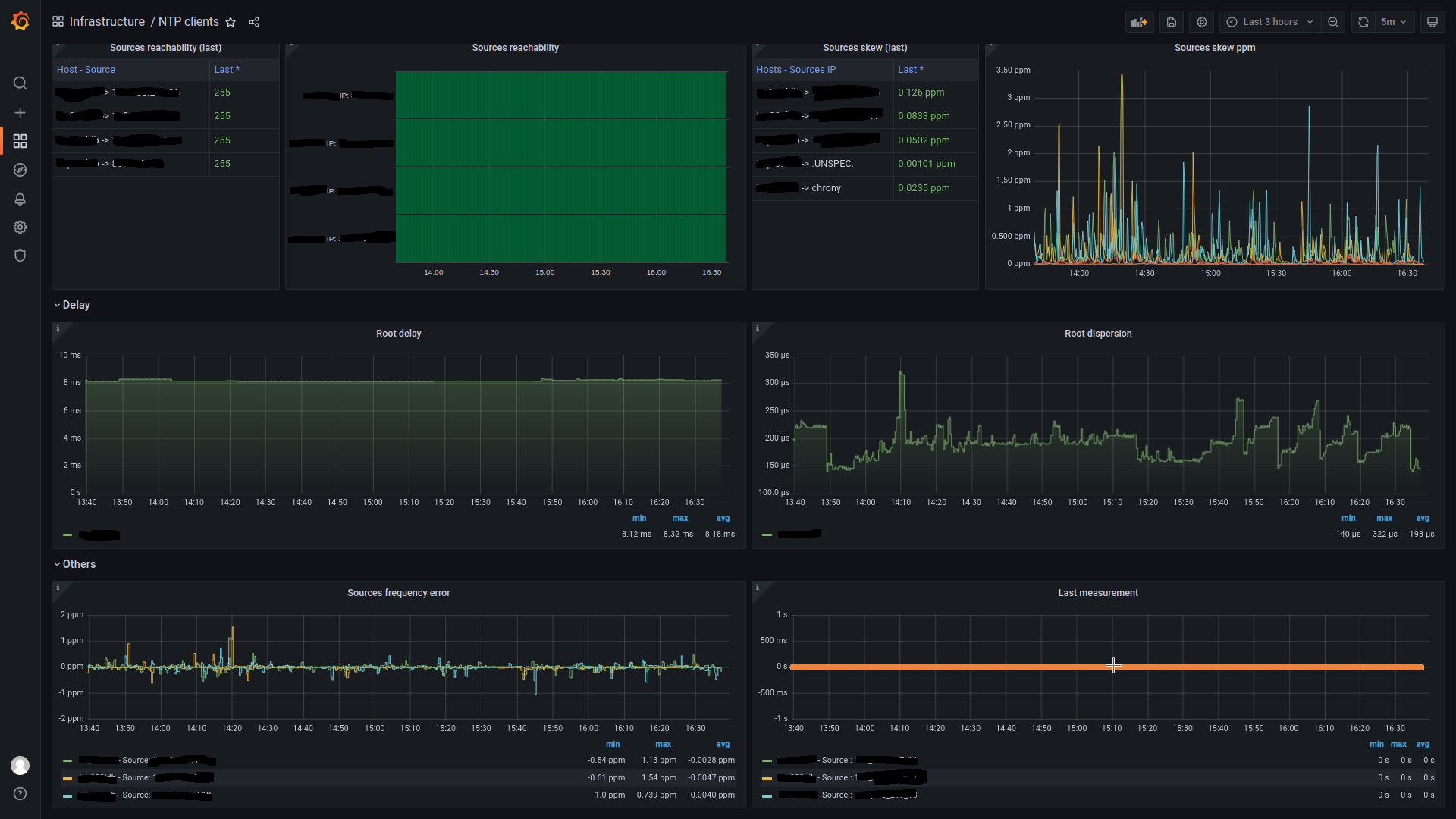Open the Alerting bell icon
The height and width of the screenshot is (819, 1456).
point(20,199)
